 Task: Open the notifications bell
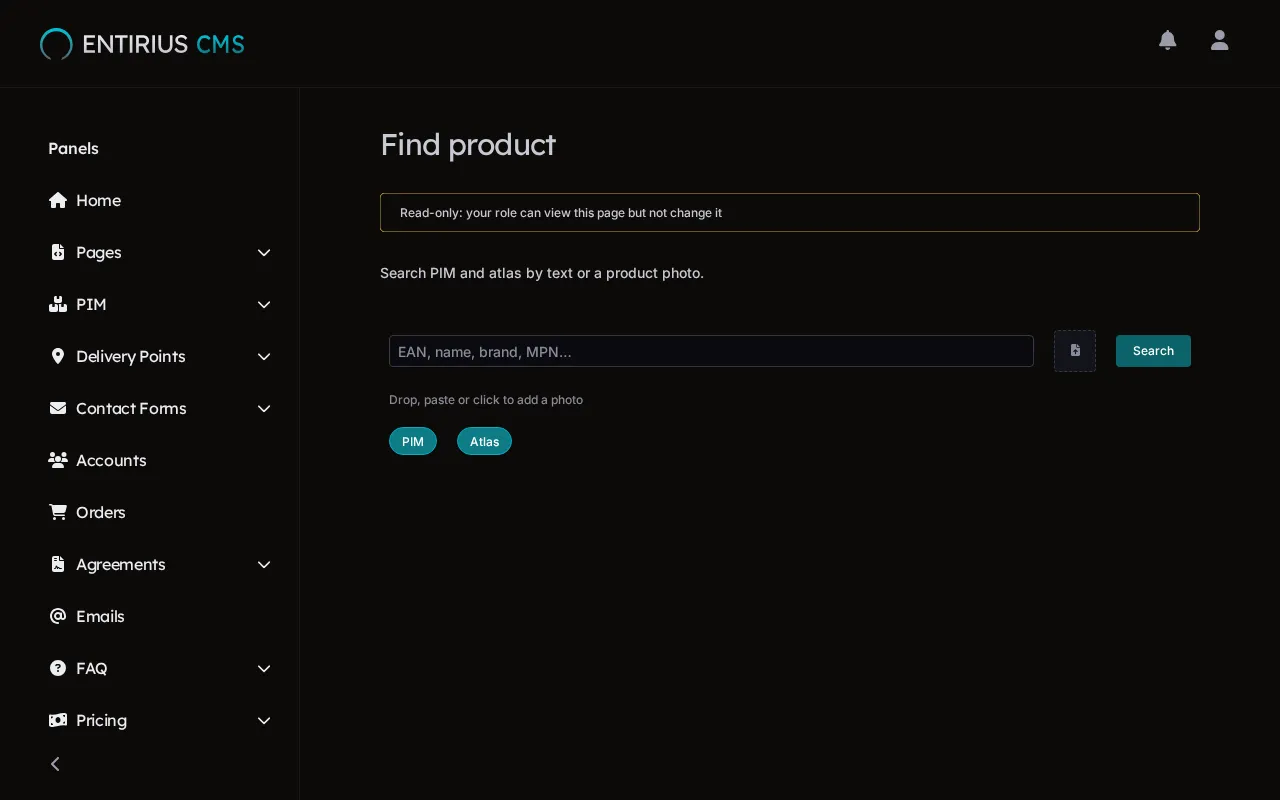[1167, 40]
